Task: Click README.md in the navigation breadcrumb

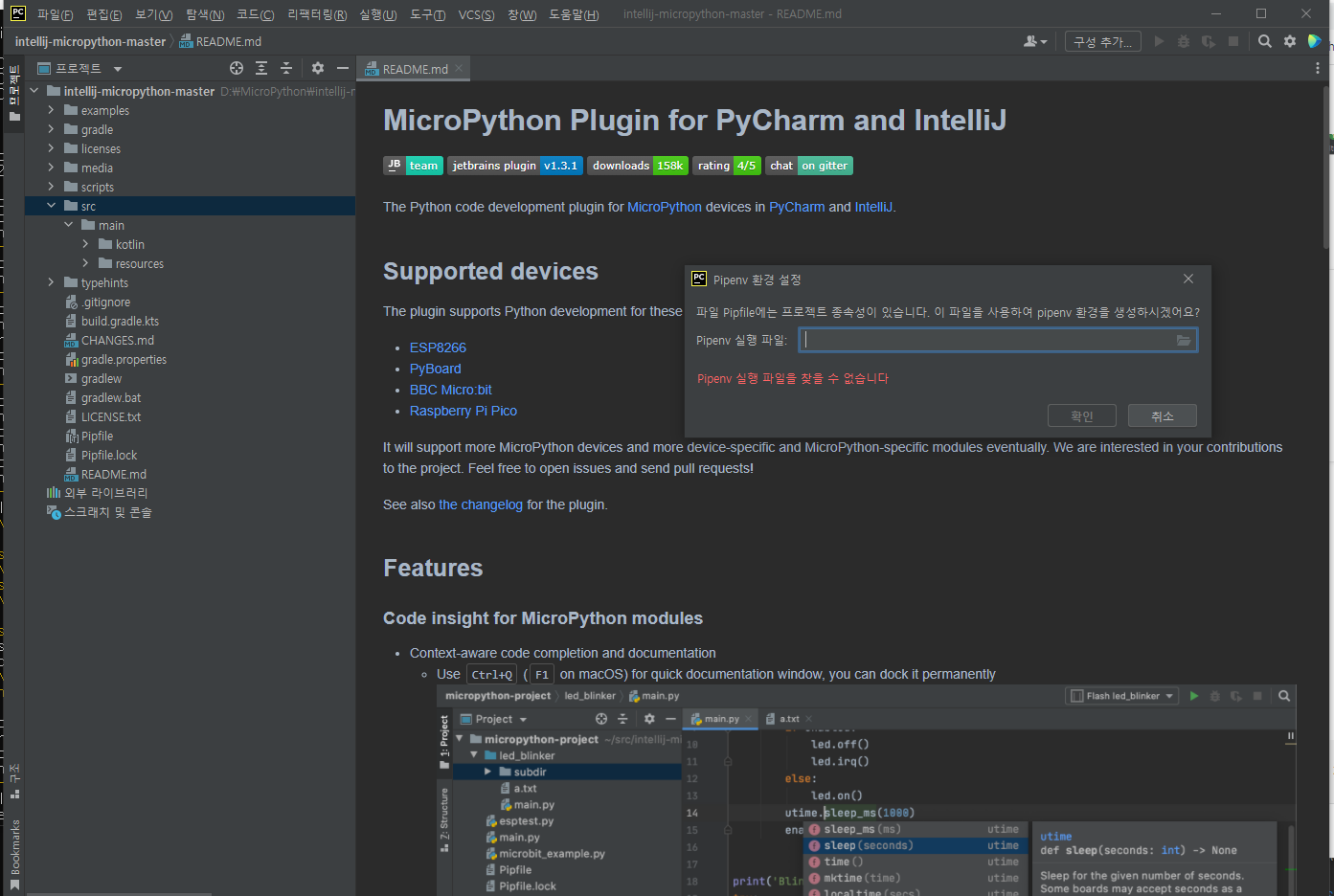Action: point(221,41)
